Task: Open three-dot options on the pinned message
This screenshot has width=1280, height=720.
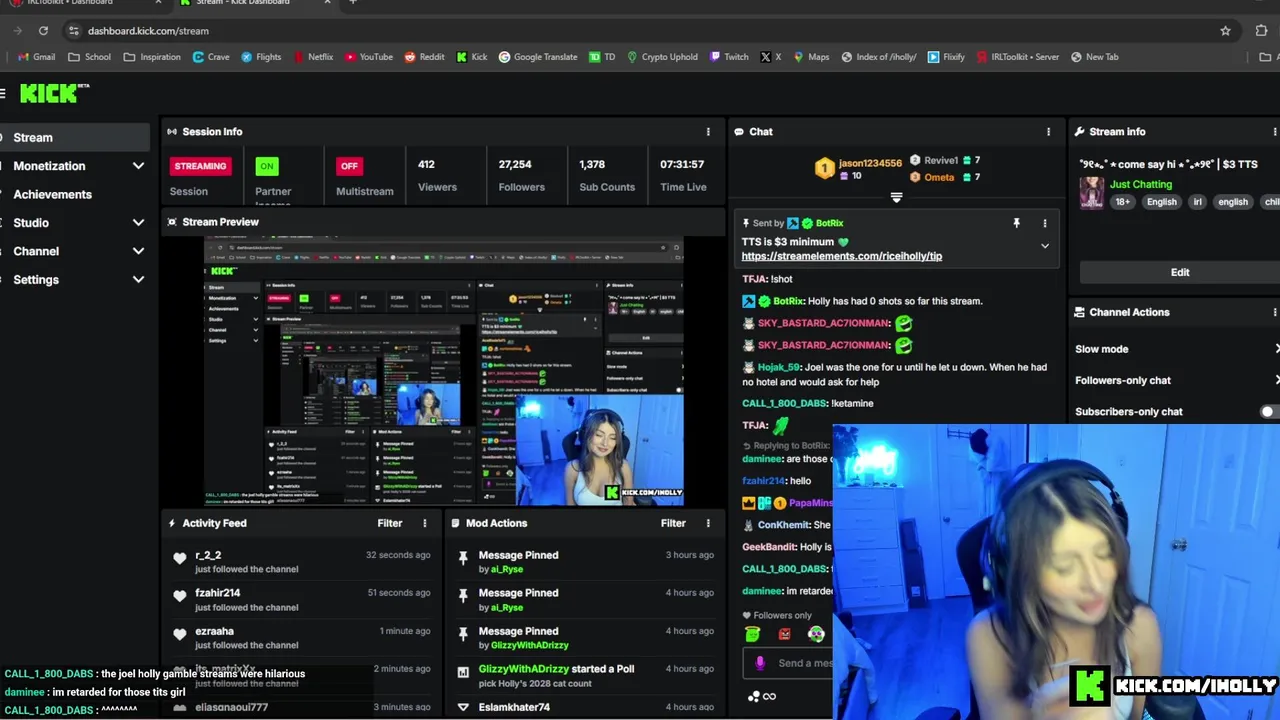Action: (1045, 223)
